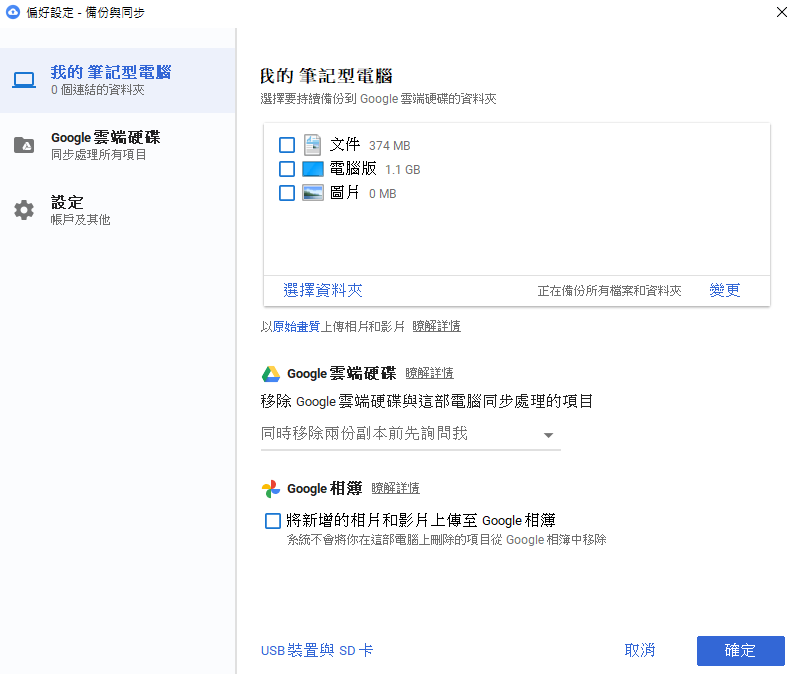Viewport: 795px width, 674px height.
Task: Switch to the Google 雲端硬碟 section
Action: click(x=118, y=145)
